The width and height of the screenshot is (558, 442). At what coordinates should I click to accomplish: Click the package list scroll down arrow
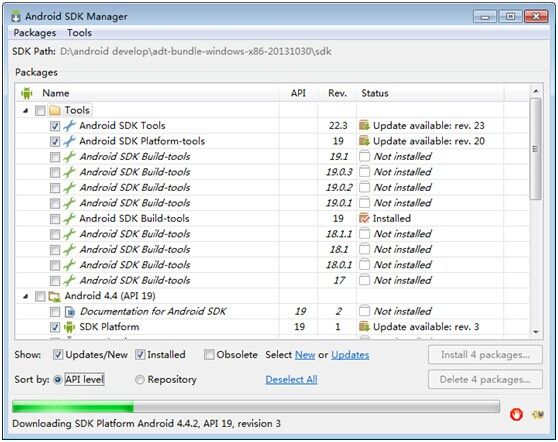(x=536, y=332)
